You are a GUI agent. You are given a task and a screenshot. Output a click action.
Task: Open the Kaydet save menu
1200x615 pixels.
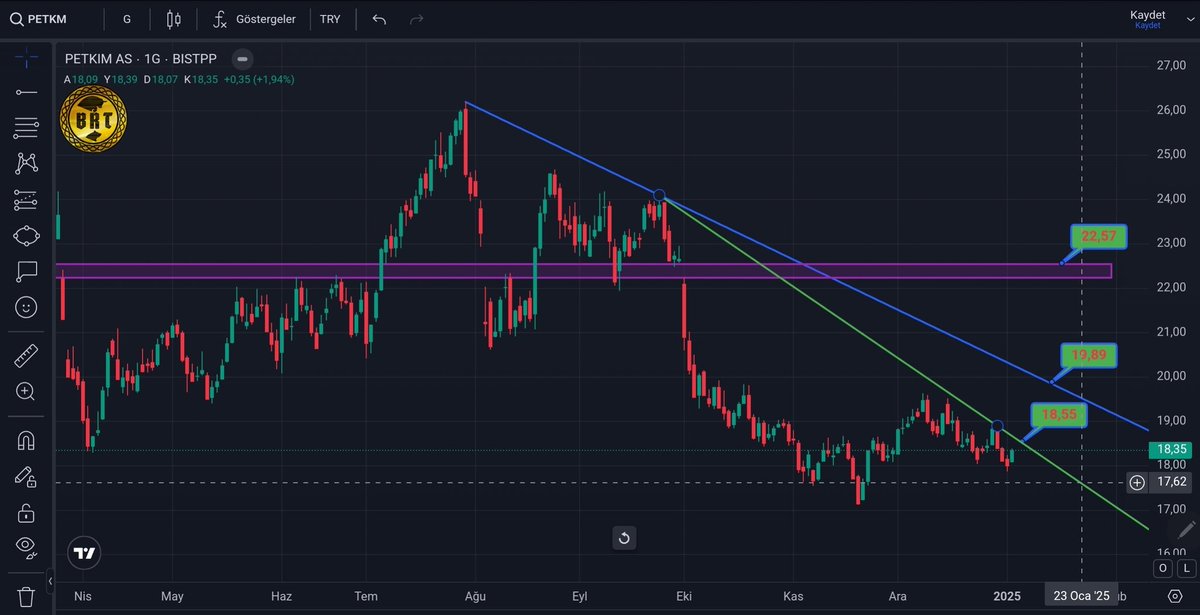click(x=1147, y=18)
